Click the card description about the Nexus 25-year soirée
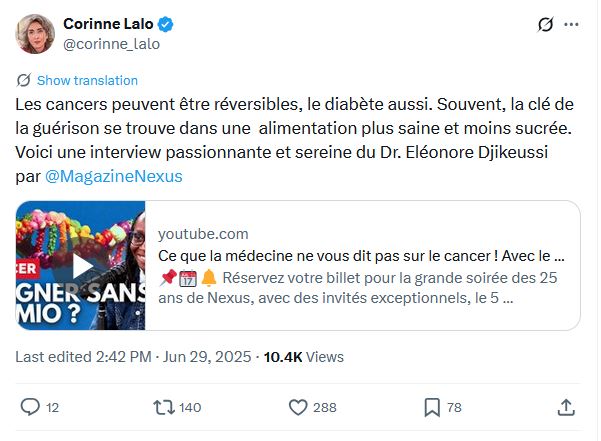The height and width of the screenshot is (441, 601). point(360,286)
